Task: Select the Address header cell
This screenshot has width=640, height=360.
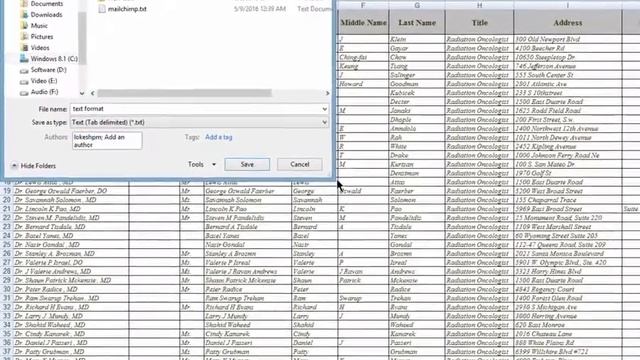Action: [568, 23]
